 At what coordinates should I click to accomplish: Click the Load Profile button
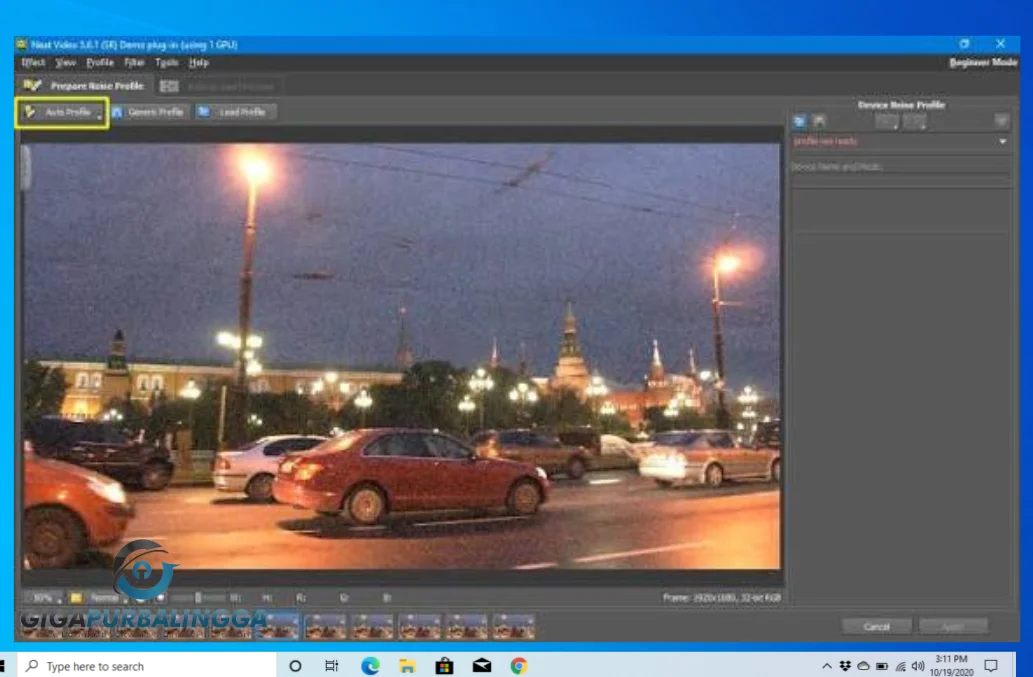coord(235,112)
